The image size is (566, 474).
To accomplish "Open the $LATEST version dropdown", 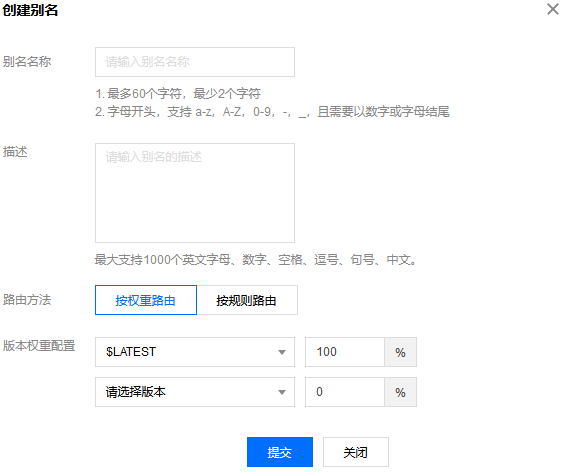I will pyautogui.click(x=195, y=352).
